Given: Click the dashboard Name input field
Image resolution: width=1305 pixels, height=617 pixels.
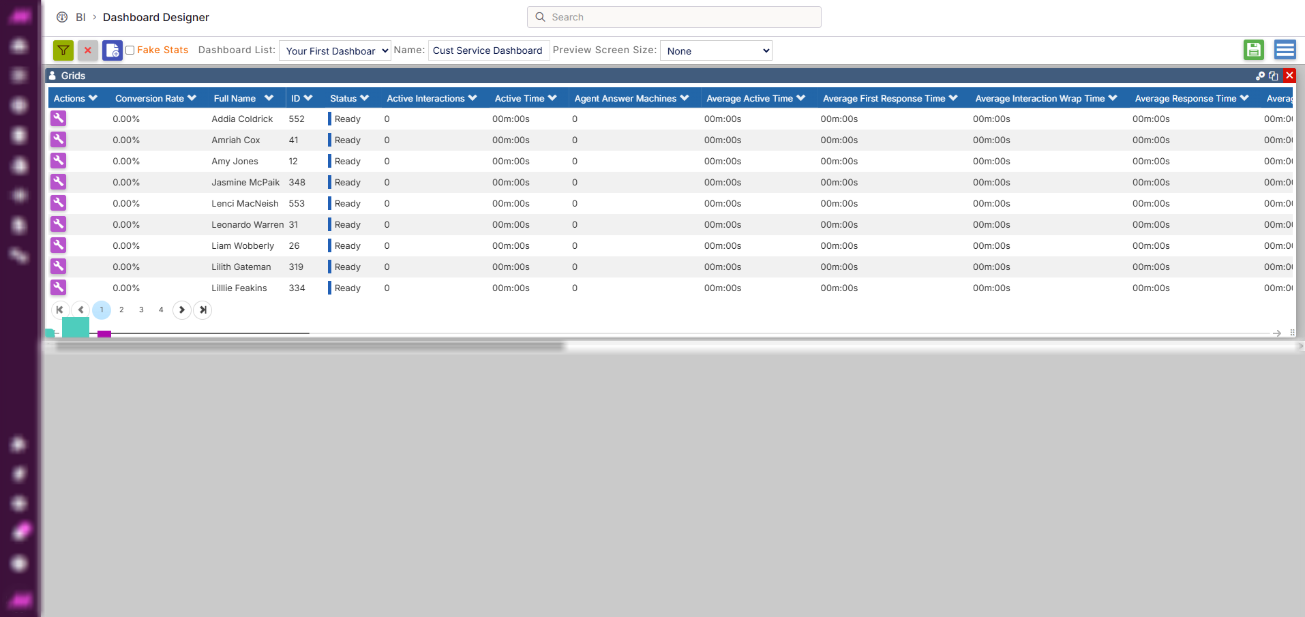Looking at the screenshot, I should click(488, 51).
